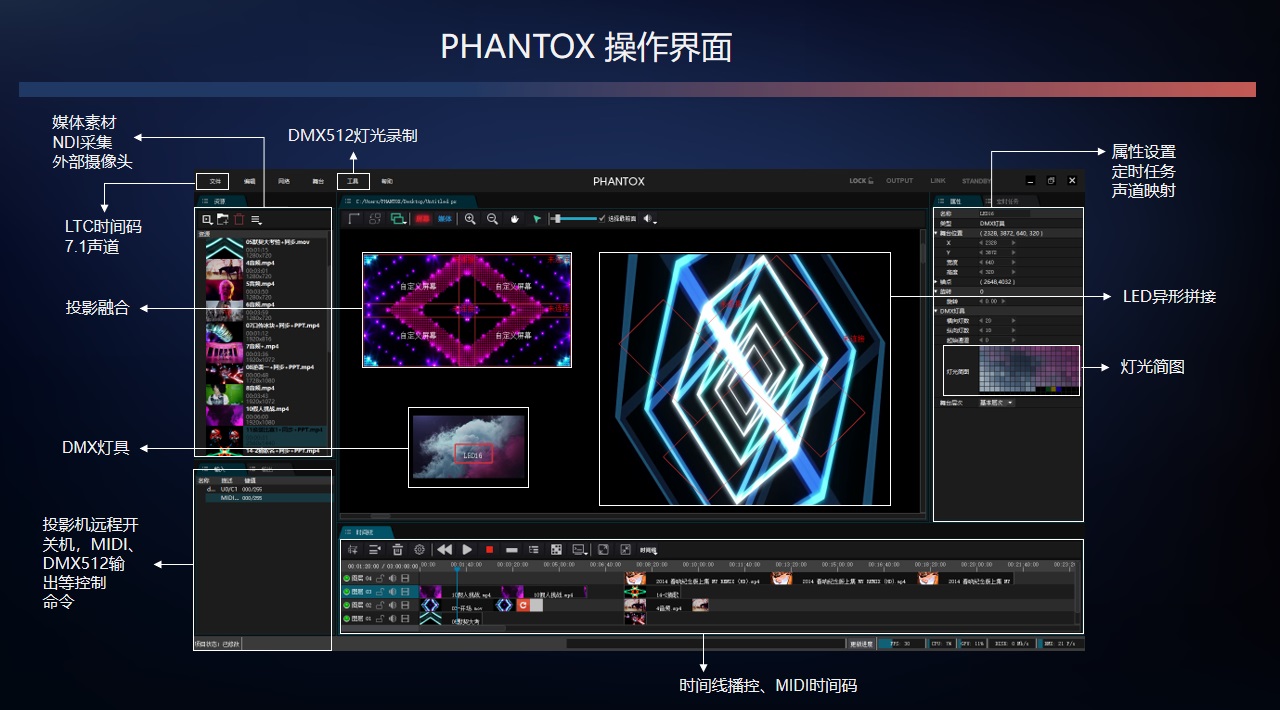Collapse the 旋转 property group

point(936,291)
